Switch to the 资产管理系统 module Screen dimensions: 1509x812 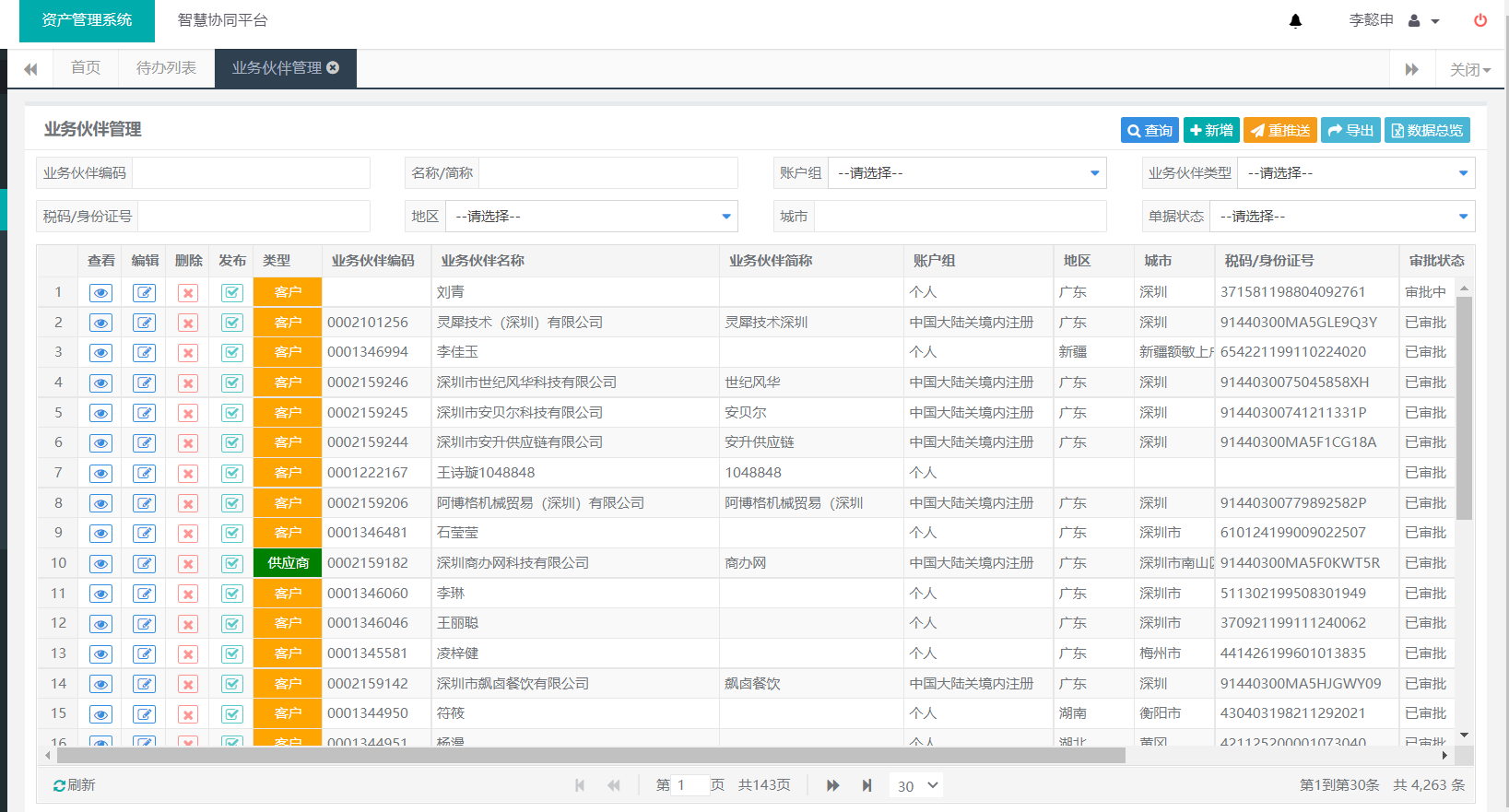[87, 20]
